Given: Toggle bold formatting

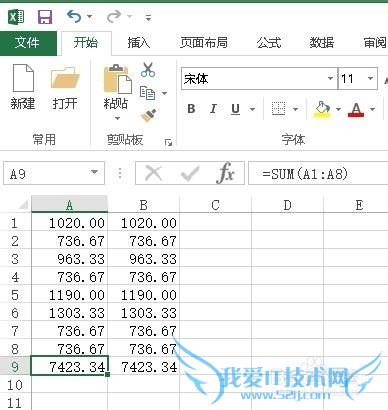Looking at the screenshot, I should tap(191, 109).
